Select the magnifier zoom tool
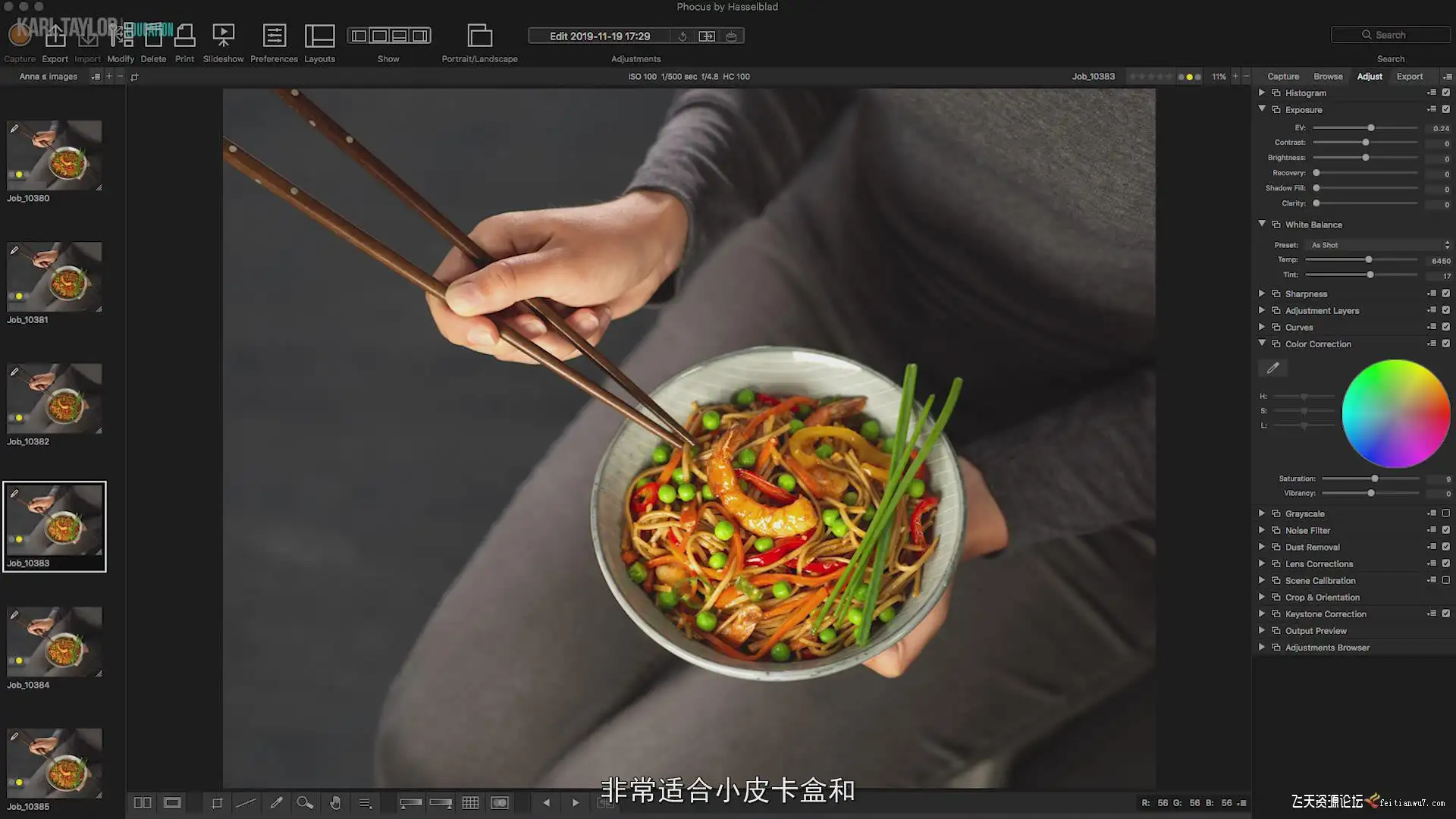1456x819 pixels. [x=305, y=802]
